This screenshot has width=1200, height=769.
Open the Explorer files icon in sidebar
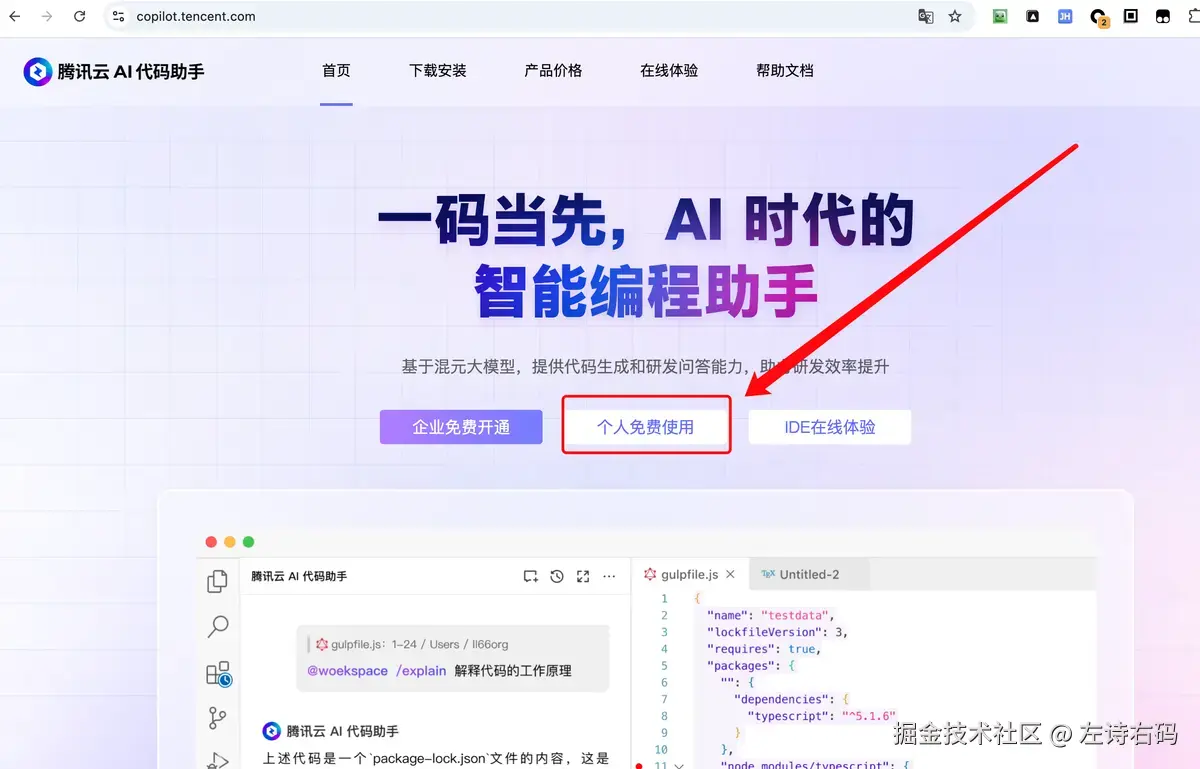click(217, 582)
